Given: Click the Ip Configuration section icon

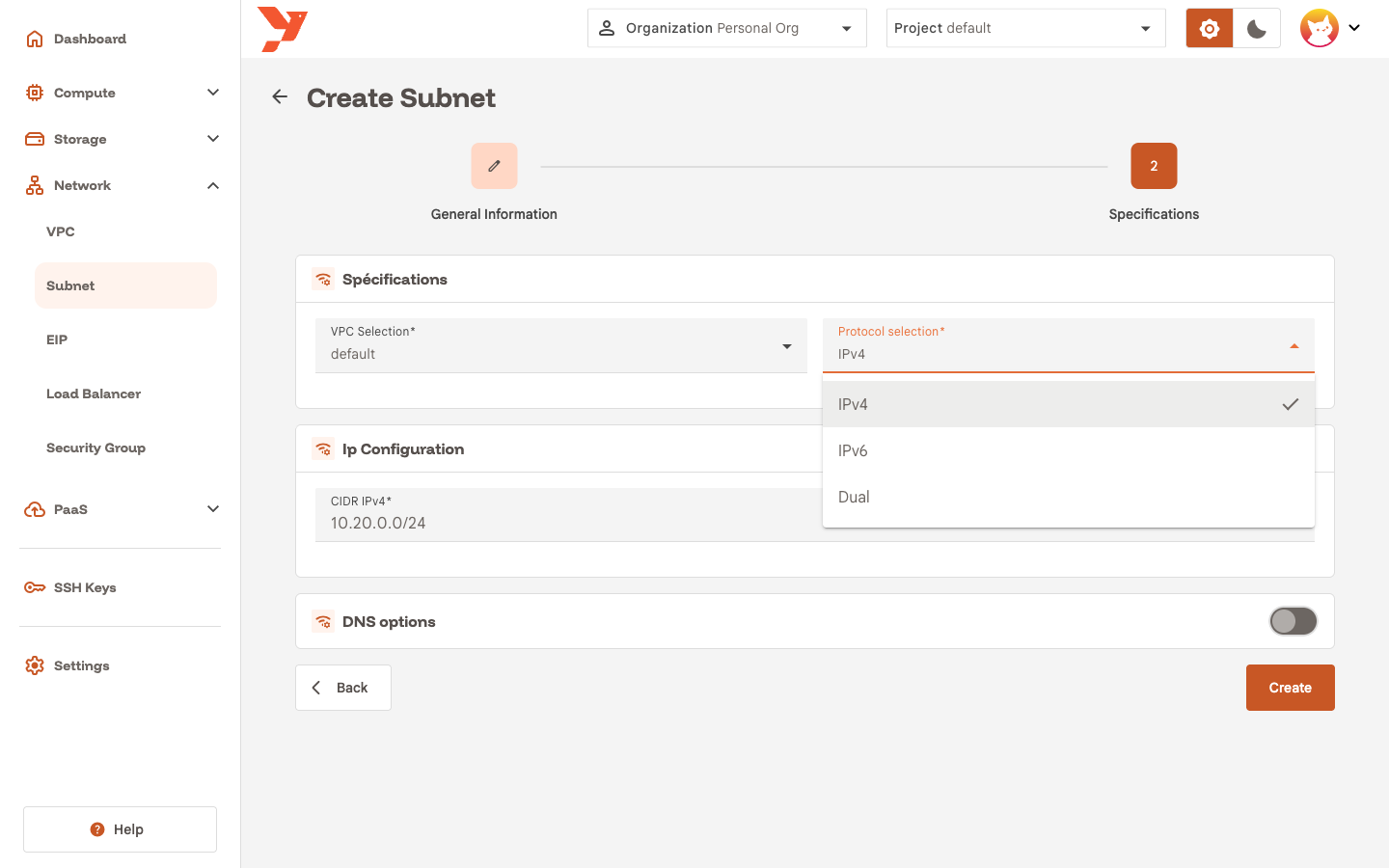Looking at the screenshot, I should [x=323, y=449].
